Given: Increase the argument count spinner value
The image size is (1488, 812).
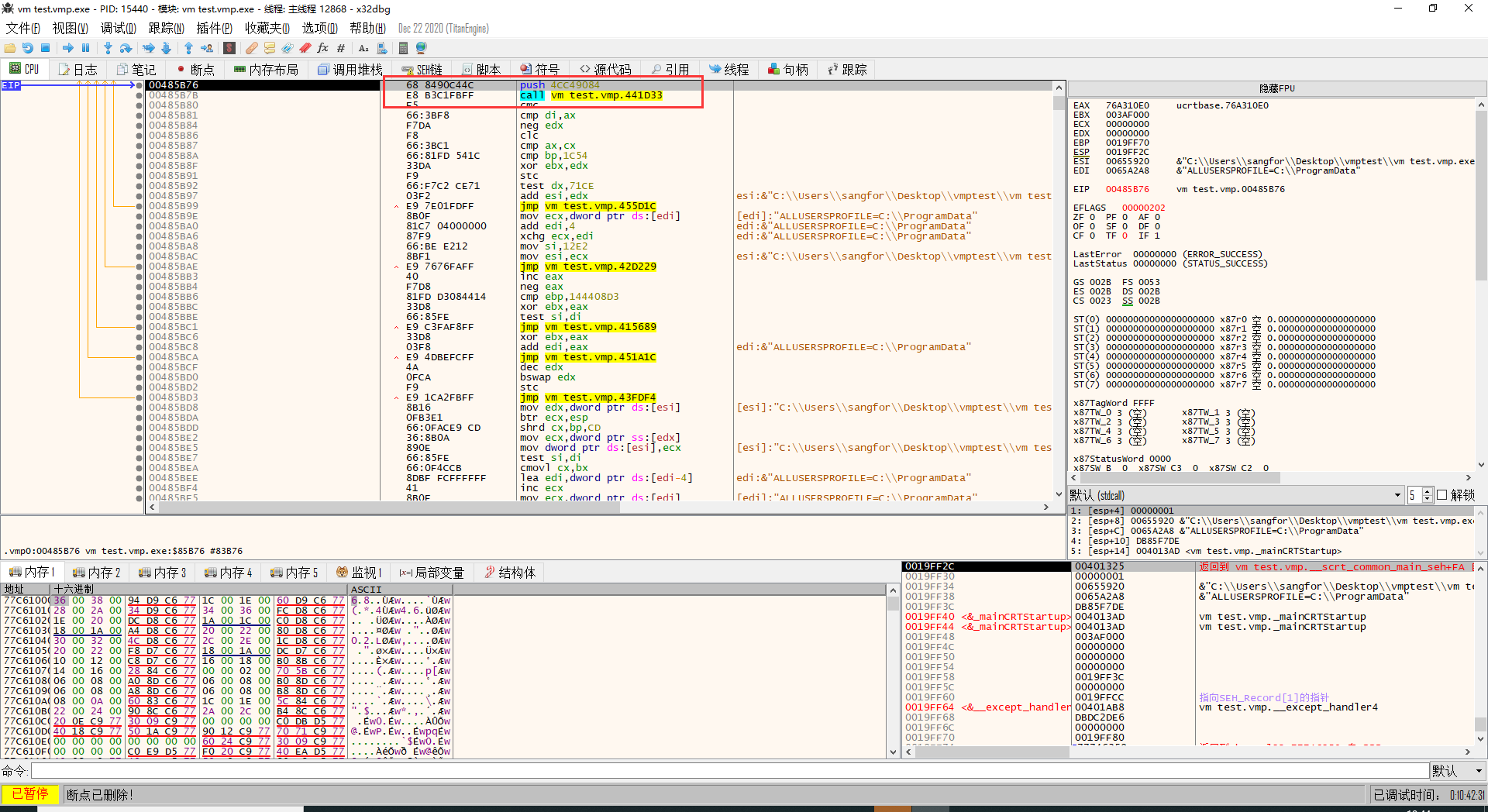Looking at the screenshot, I should click(x=1428, y=491).
